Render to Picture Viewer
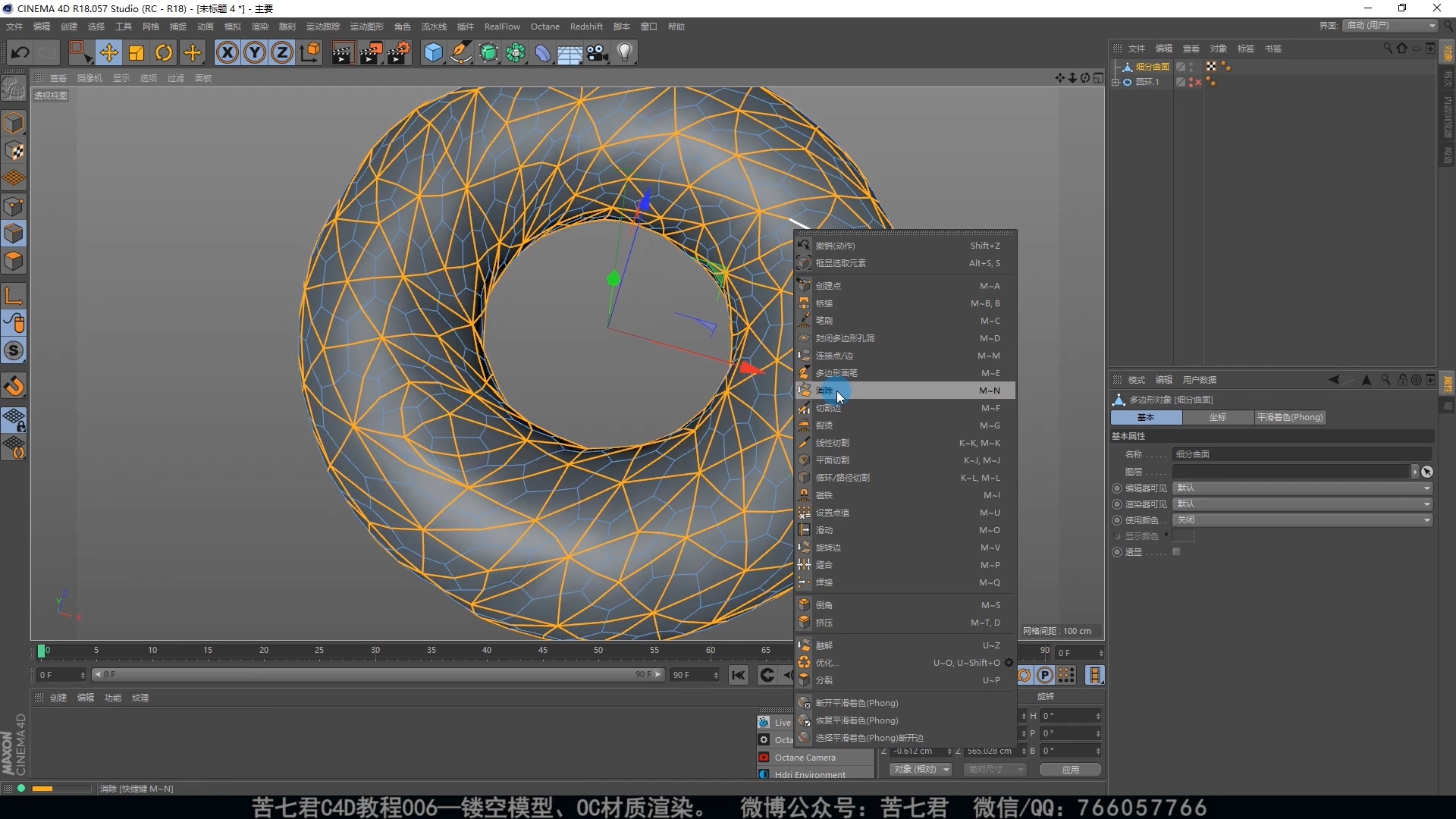 click(371, 53)
